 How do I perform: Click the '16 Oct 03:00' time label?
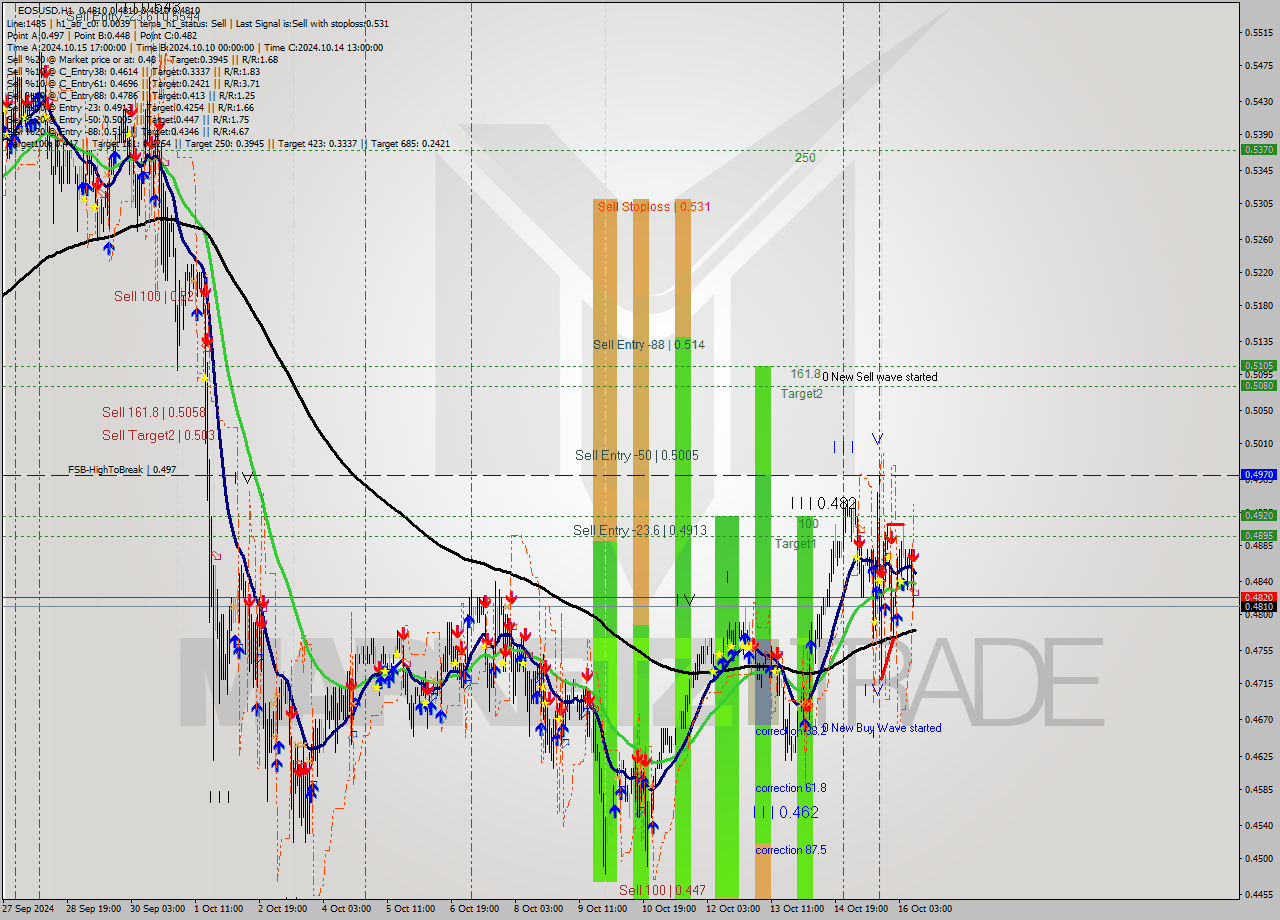(x=925, y=909)
